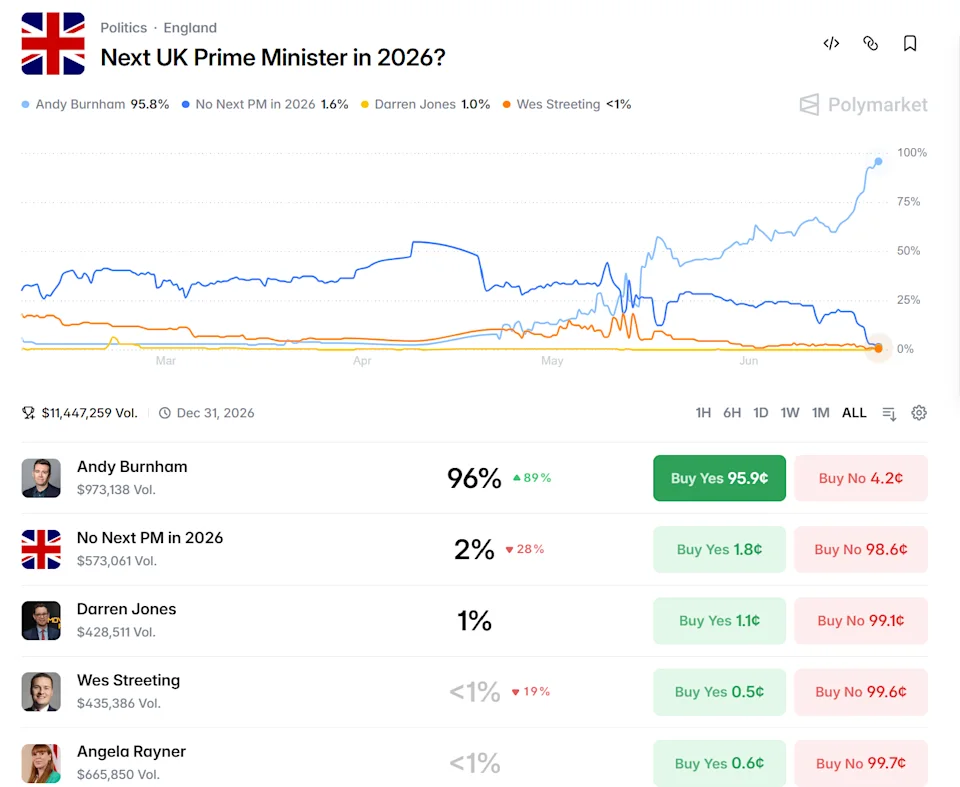The image size is (960, 787).
Task: Select the 1W chart range
Action: pyautogui.click(x=790, y=413)
